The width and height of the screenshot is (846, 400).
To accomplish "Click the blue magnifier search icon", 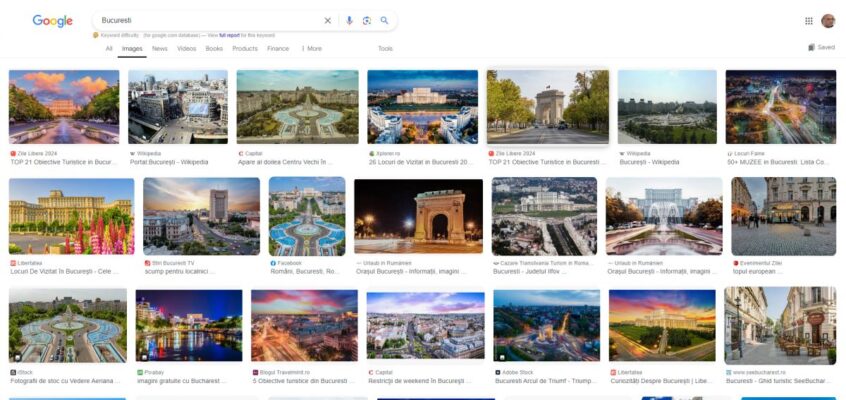I will tap(384, 21).
